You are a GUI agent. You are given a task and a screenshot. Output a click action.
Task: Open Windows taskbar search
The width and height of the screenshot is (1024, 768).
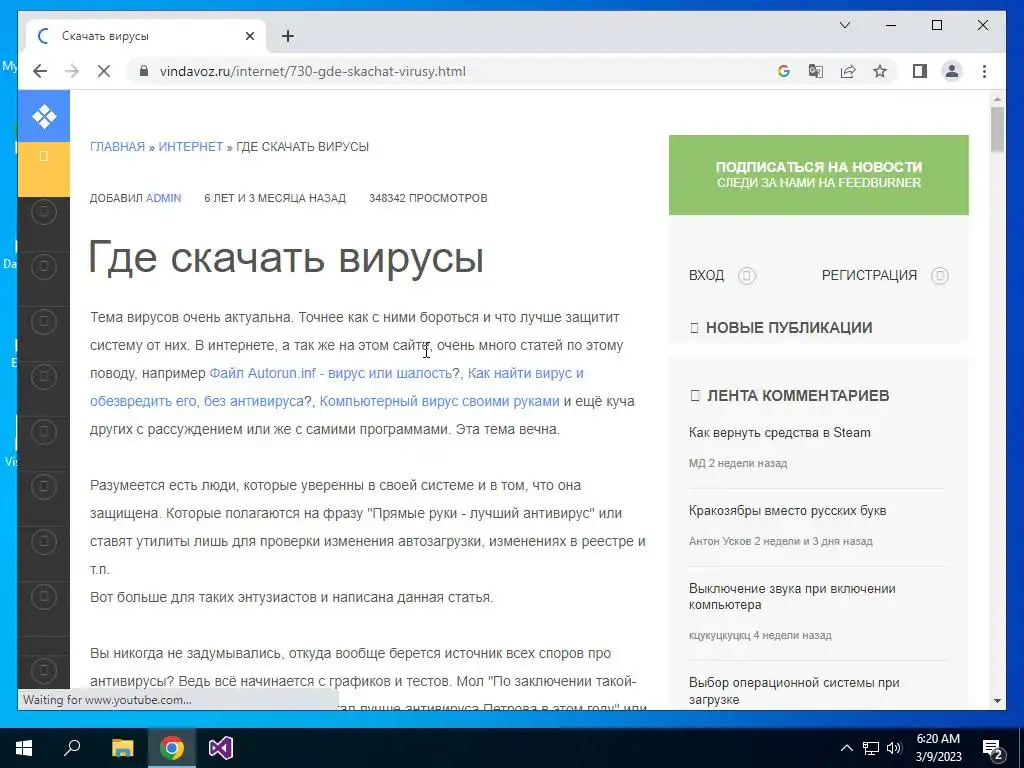[x=72, y=748]
